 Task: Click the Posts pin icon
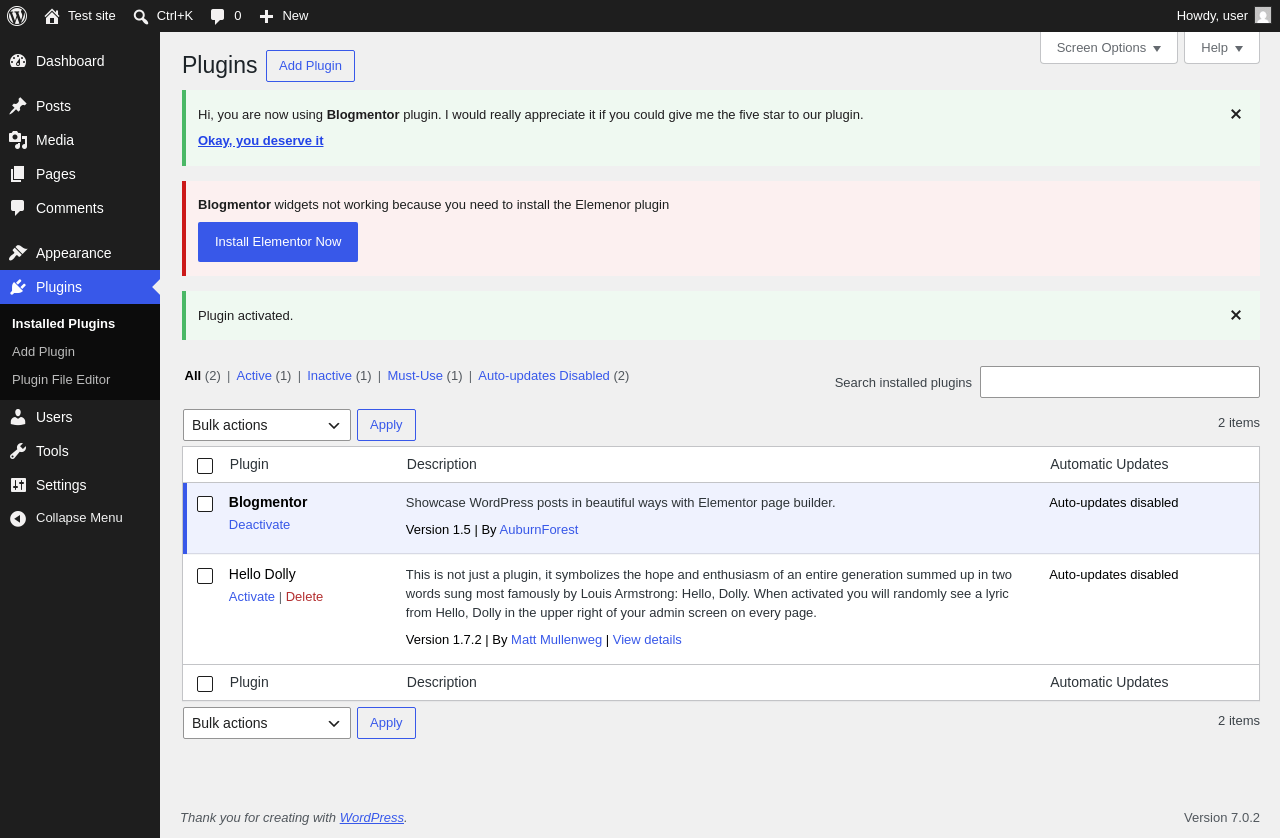click(x=18, y=106)
